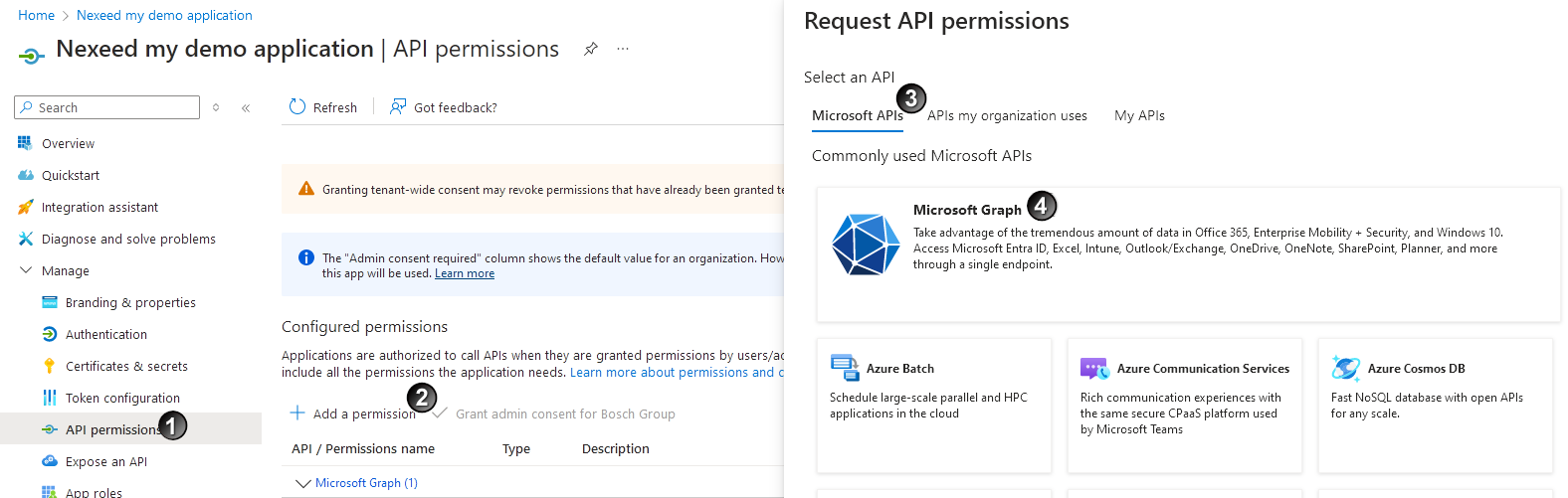The image size is (1568, 498).
Task: Open Diagnose and solve problems
Action: click(x=128, y=239)
